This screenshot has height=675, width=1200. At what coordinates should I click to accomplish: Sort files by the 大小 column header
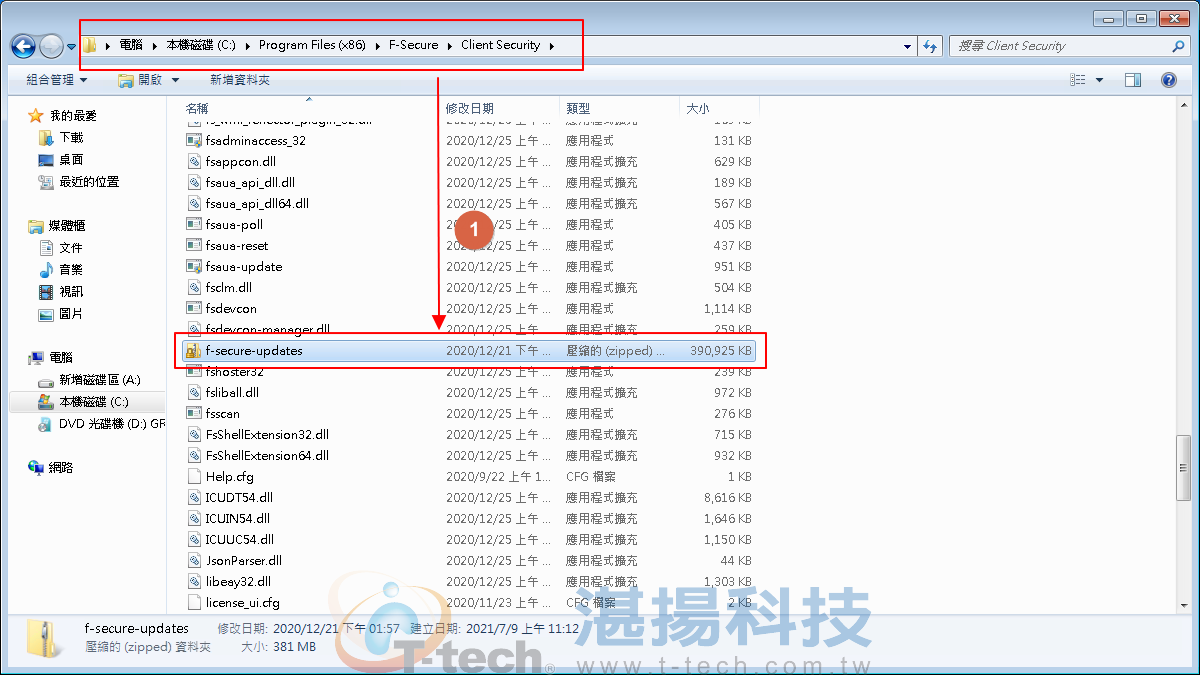(719, 108)
